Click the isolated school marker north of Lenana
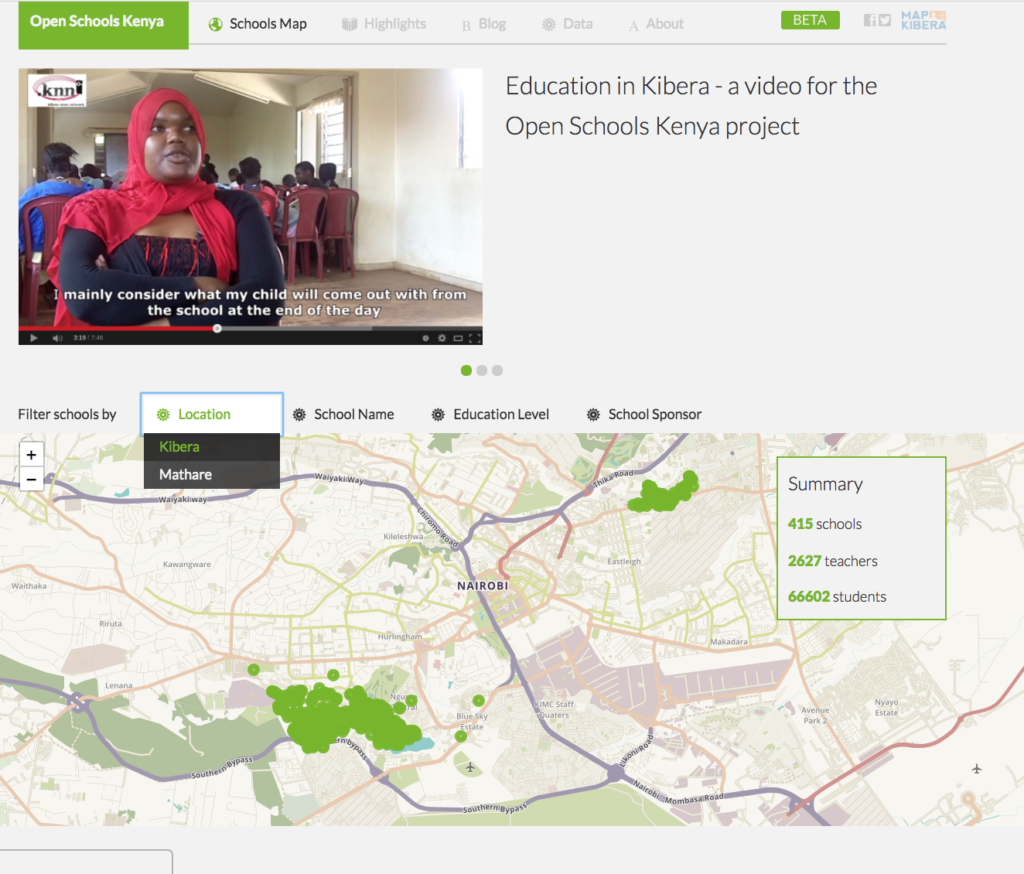The height and width of the screenshot is (874, 1024). pos(253,670)
